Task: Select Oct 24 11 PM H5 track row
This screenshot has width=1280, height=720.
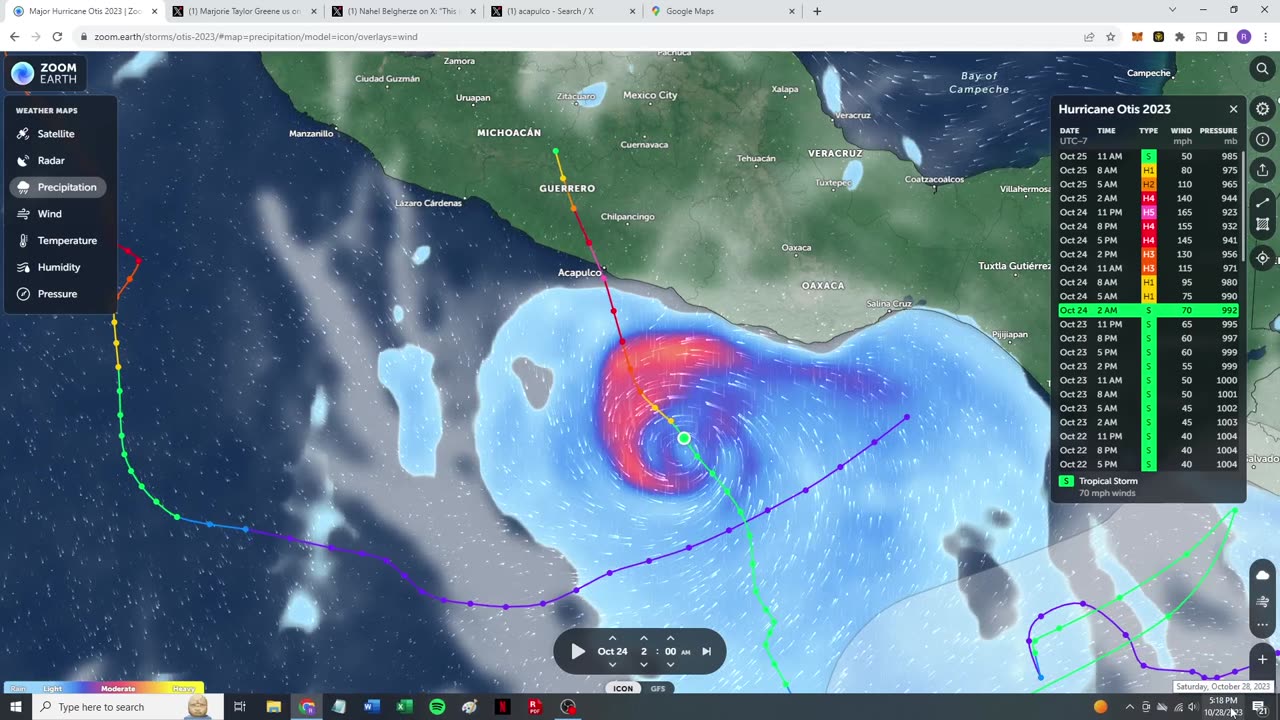Action: pos(1148,213)
